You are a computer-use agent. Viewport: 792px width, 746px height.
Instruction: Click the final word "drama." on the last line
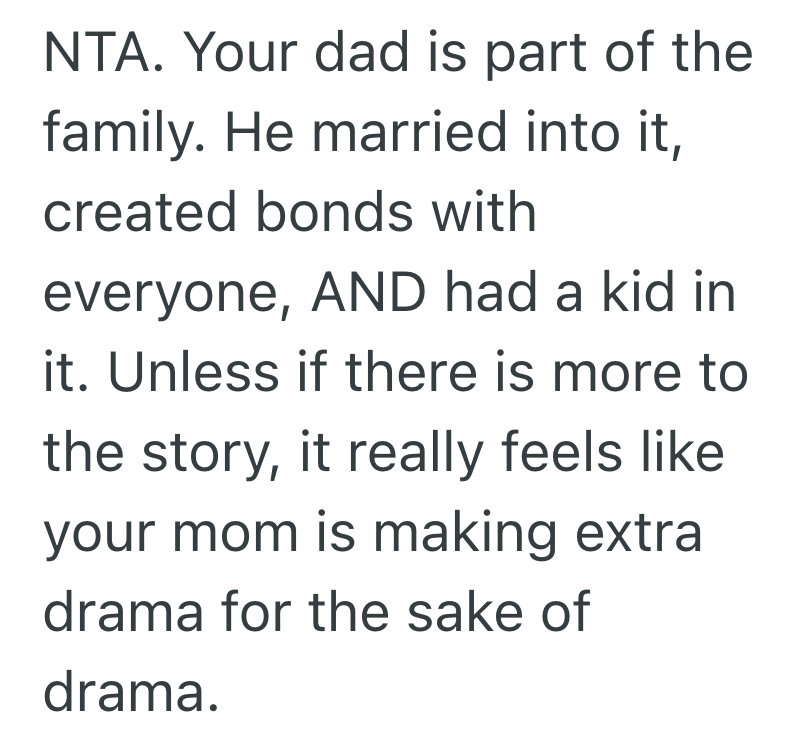[130, 690]
